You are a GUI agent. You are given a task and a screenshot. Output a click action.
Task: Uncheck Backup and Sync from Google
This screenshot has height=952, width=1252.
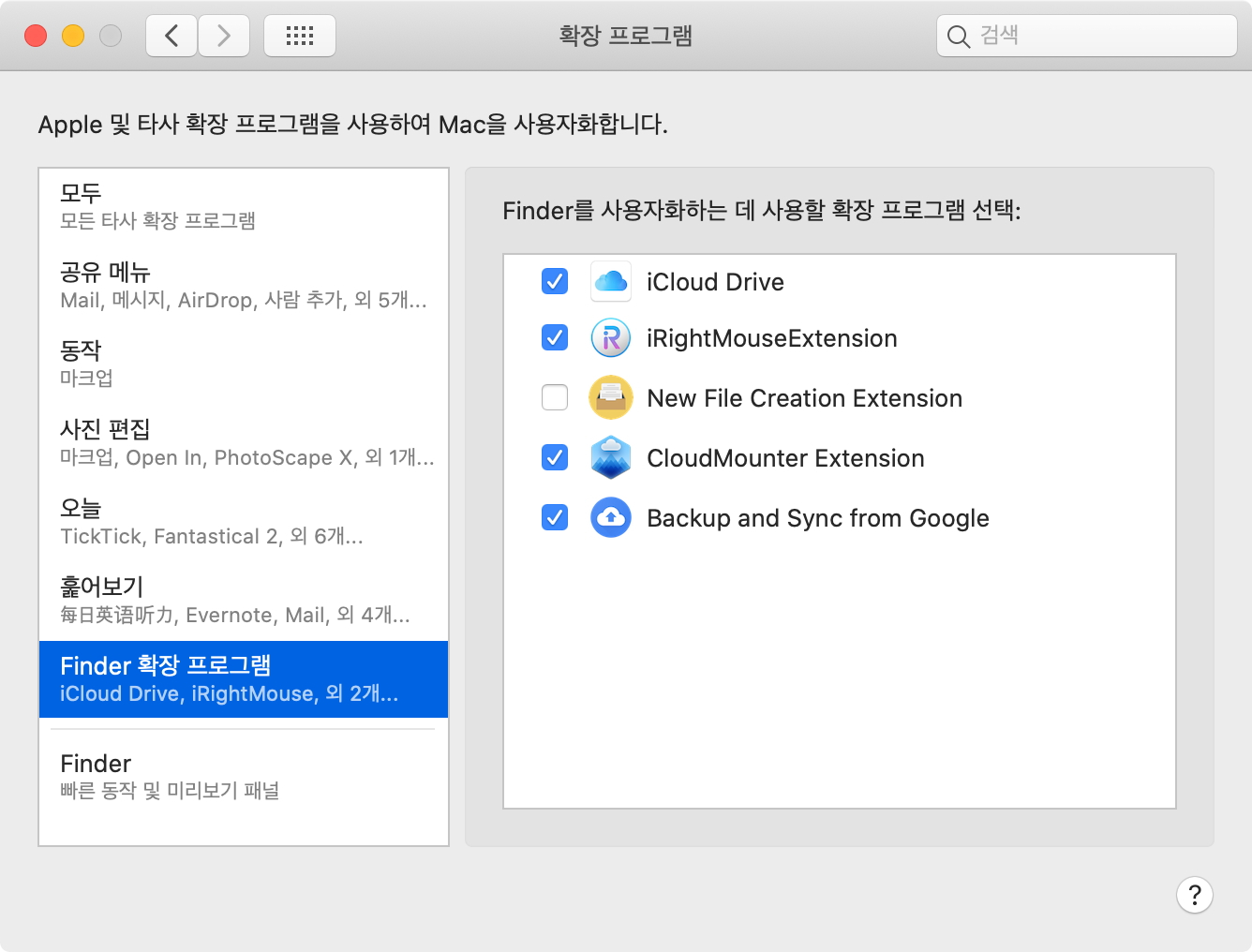click(555, 517)
